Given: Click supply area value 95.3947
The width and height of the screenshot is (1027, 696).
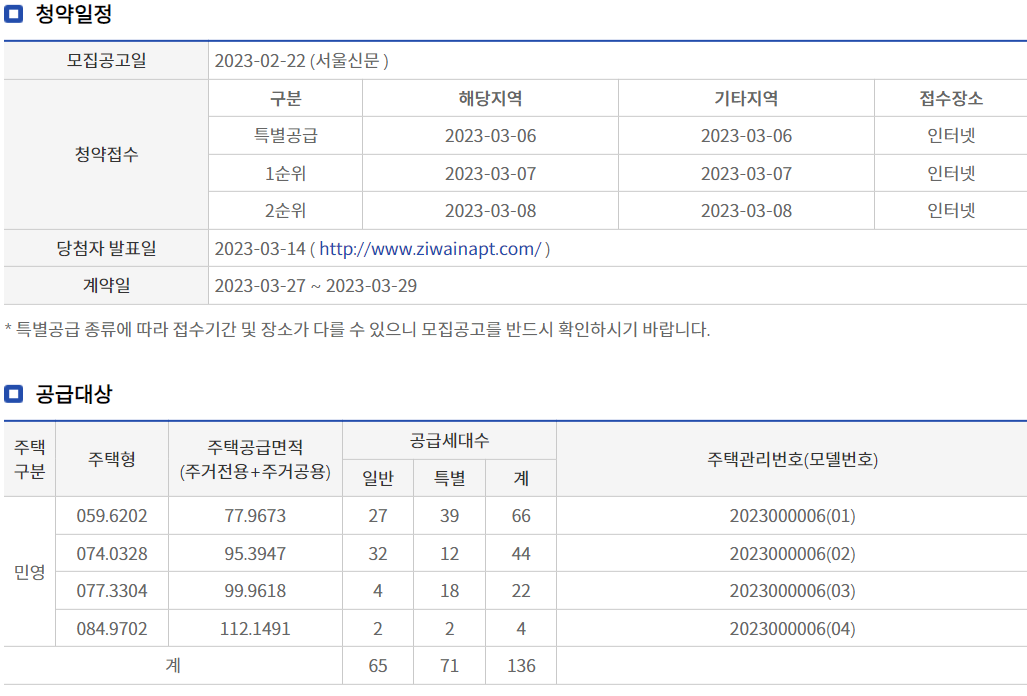Looking at the screenshot, I should [255, 554].
